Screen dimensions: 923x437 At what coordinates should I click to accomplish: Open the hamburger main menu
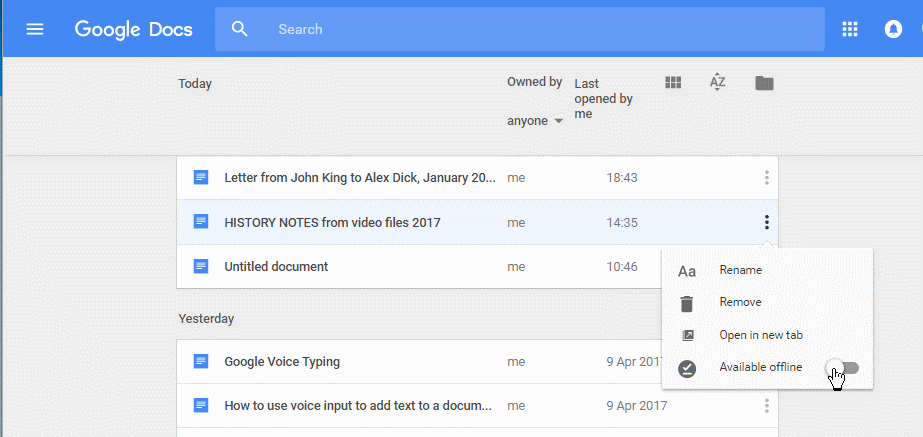pyautogui.click(x=35, y=29)
